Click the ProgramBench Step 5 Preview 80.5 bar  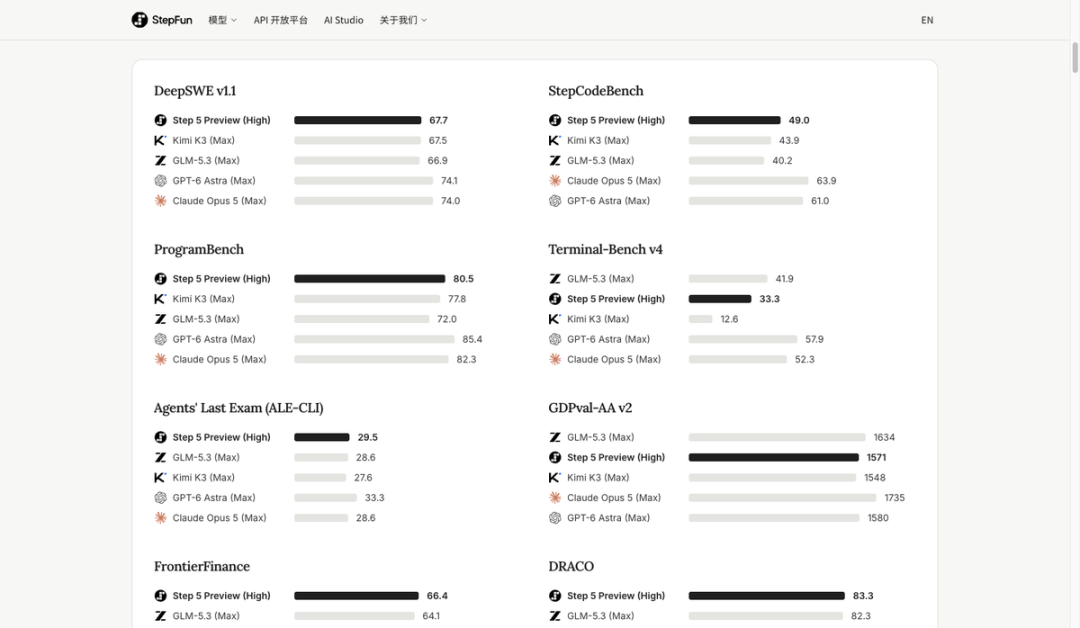[x=370, y=278]
